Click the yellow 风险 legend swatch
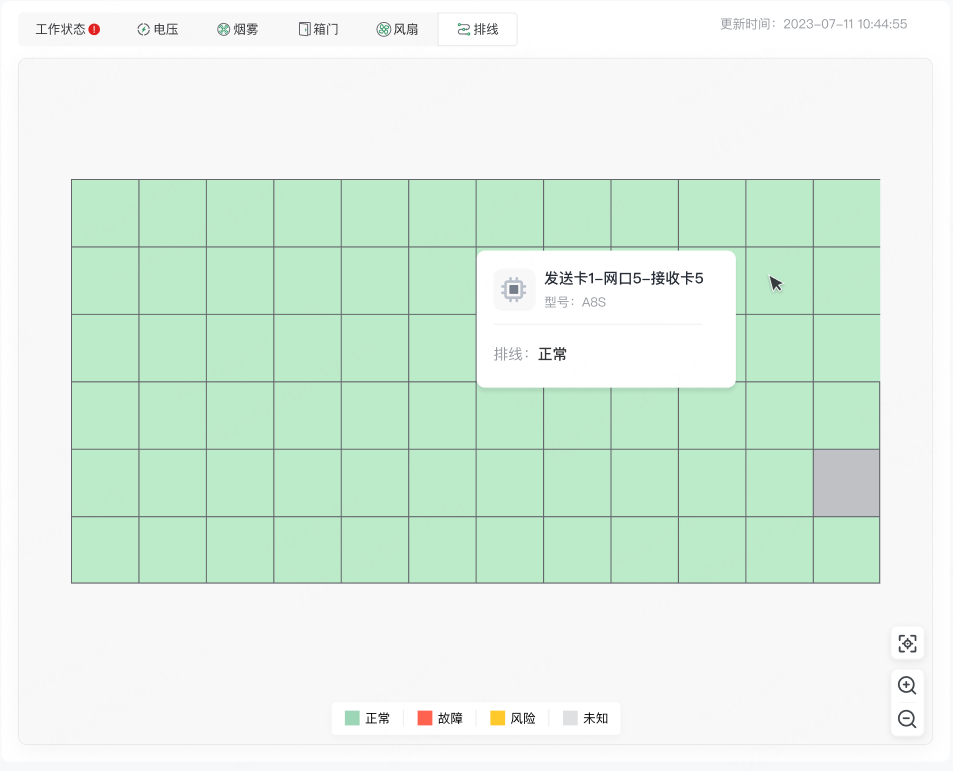 (498, 718)
